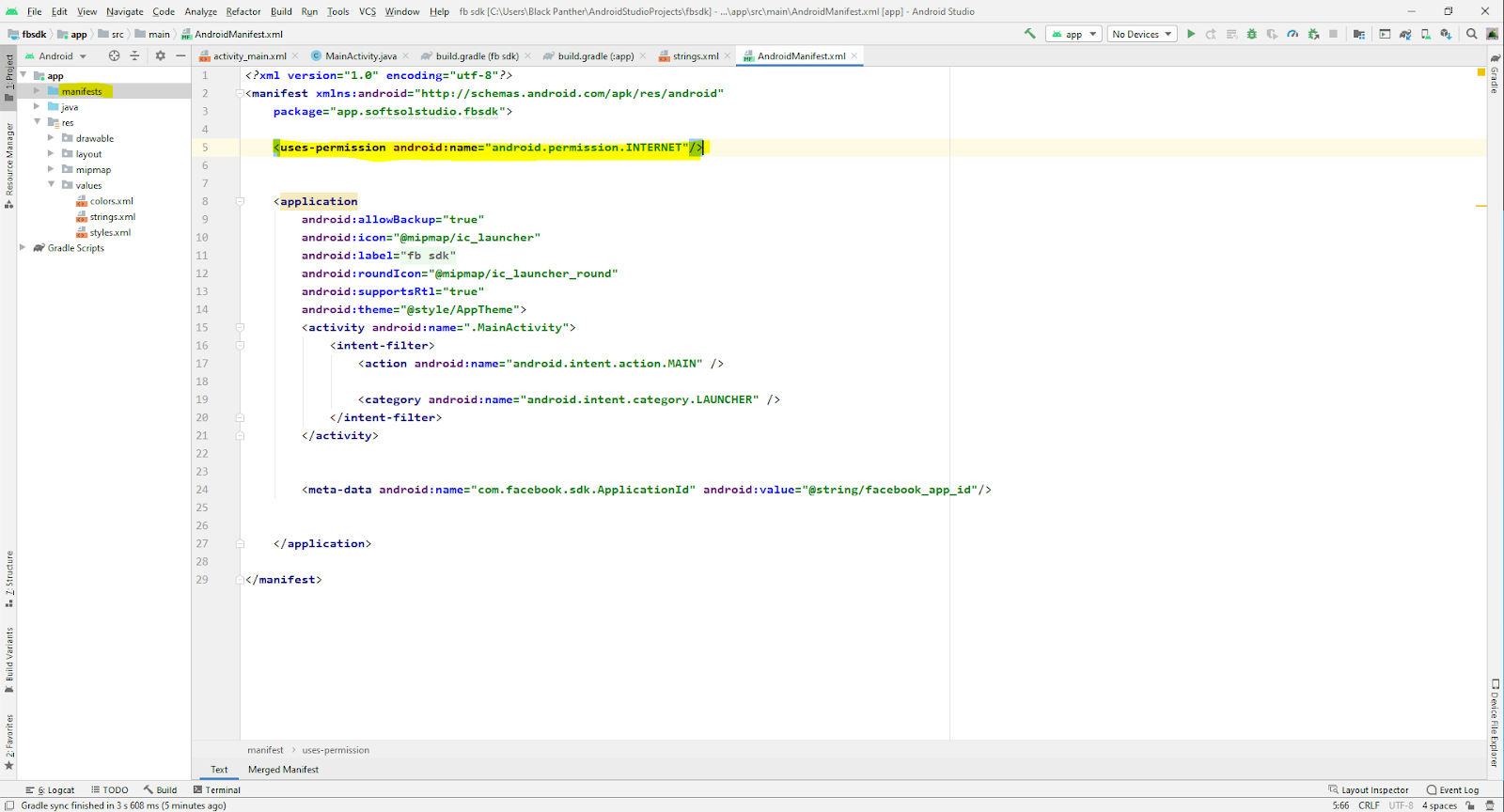Switch to Merged Manifest view
Image resolution: width=1504 pixels, height=812 pixels.
[283, 770]
